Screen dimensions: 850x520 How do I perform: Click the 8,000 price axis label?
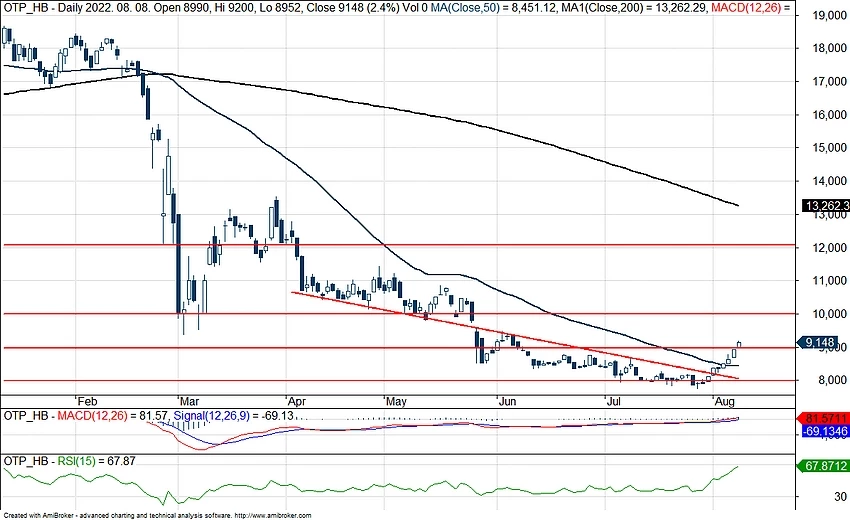pyautogui.click(x=833, y=380)
